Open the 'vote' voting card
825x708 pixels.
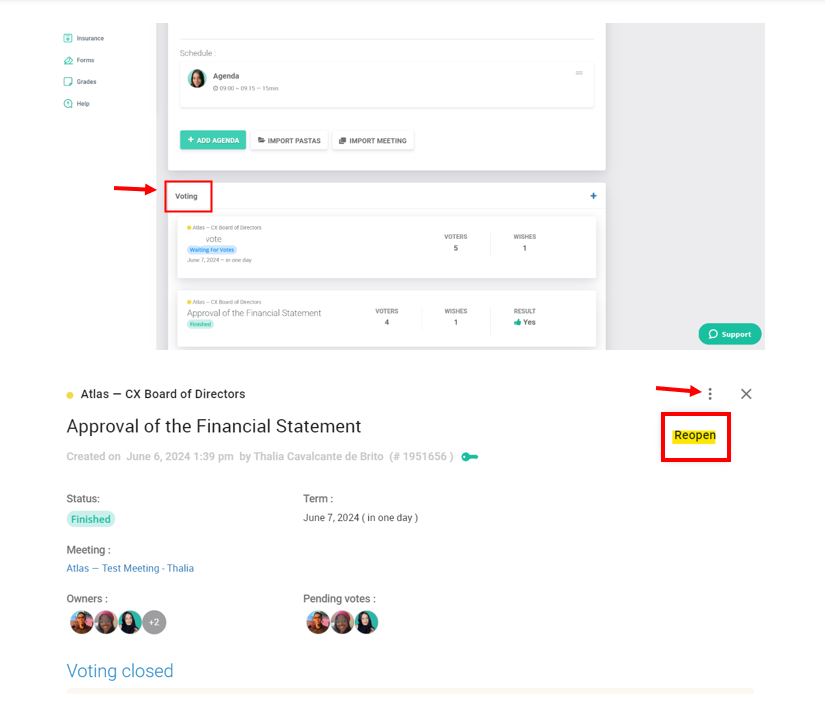(386, 246)
